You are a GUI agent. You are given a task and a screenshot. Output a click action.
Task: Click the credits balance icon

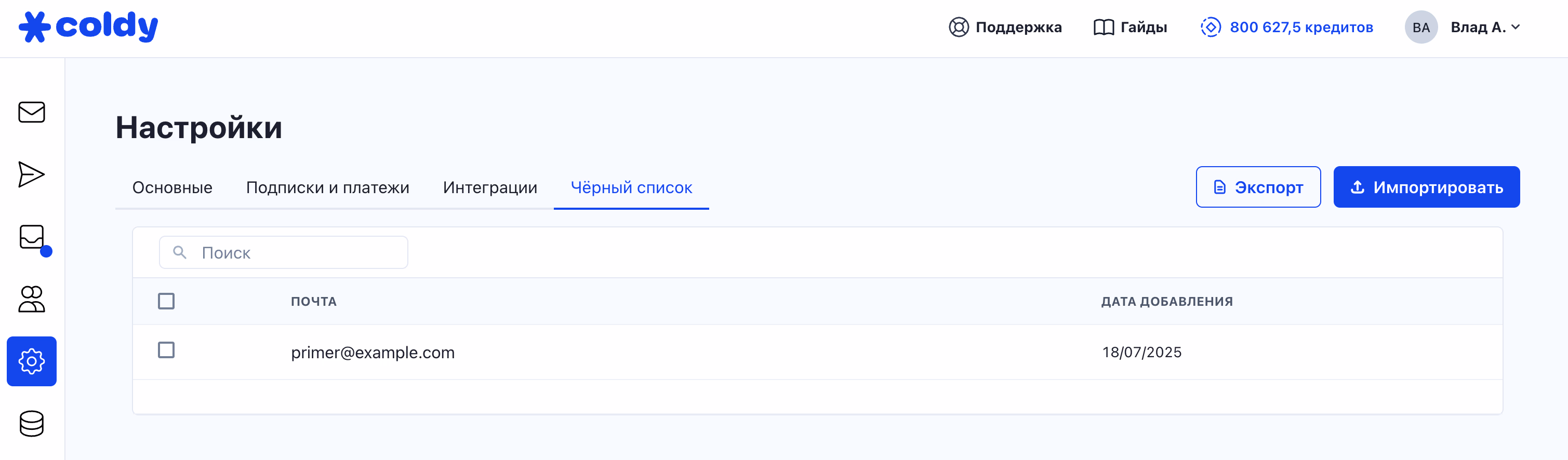coord(1210,28)
